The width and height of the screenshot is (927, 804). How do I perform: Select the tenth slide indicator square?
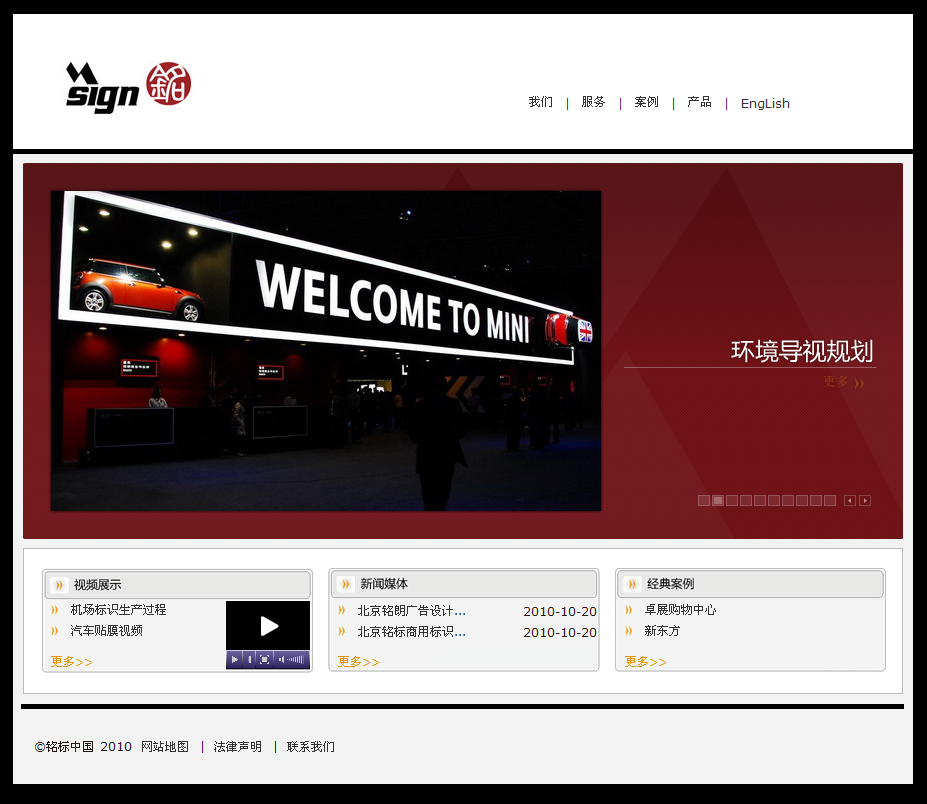(830, 501)
